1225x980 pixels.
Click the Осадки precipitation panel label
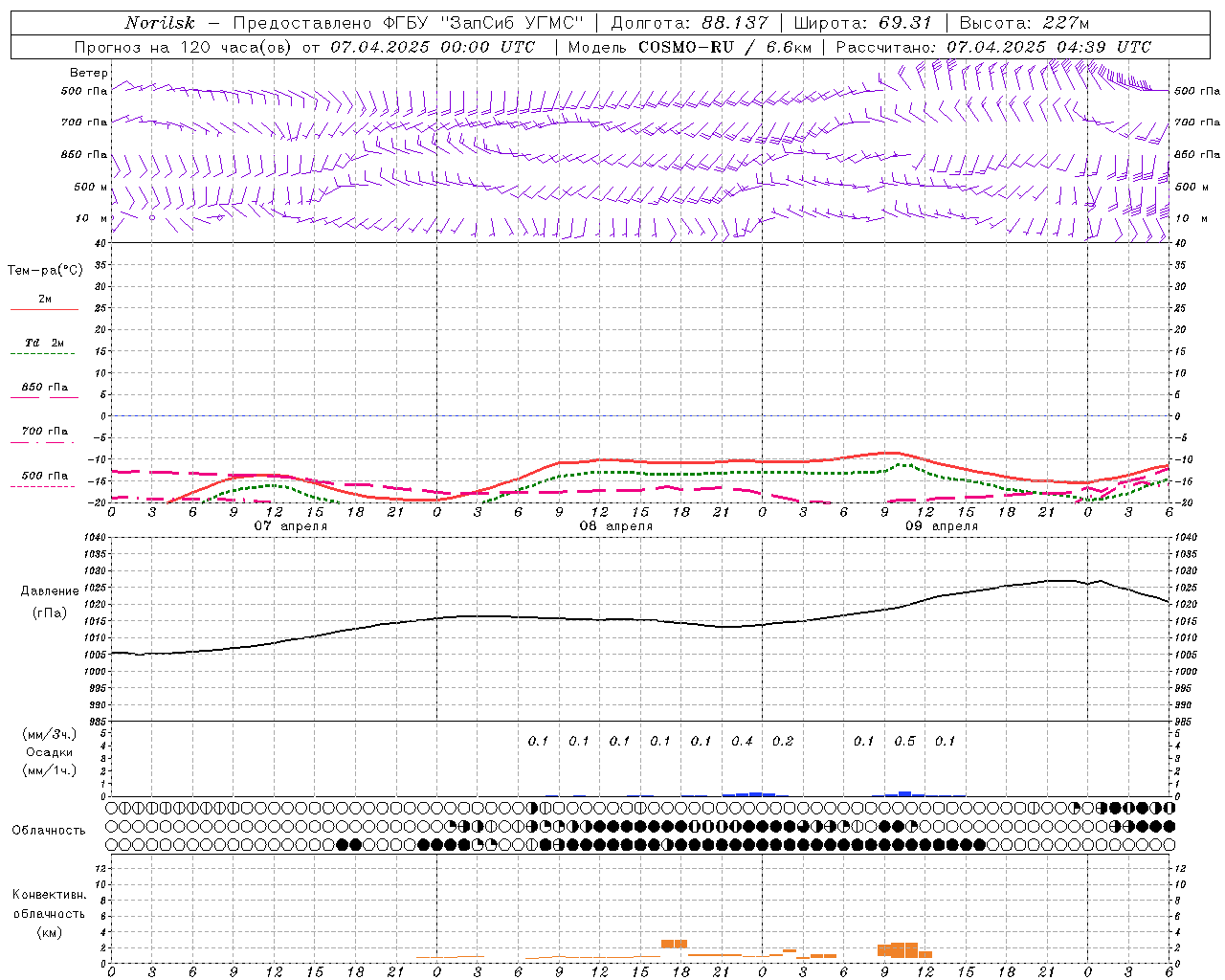[x=49, y=752]
